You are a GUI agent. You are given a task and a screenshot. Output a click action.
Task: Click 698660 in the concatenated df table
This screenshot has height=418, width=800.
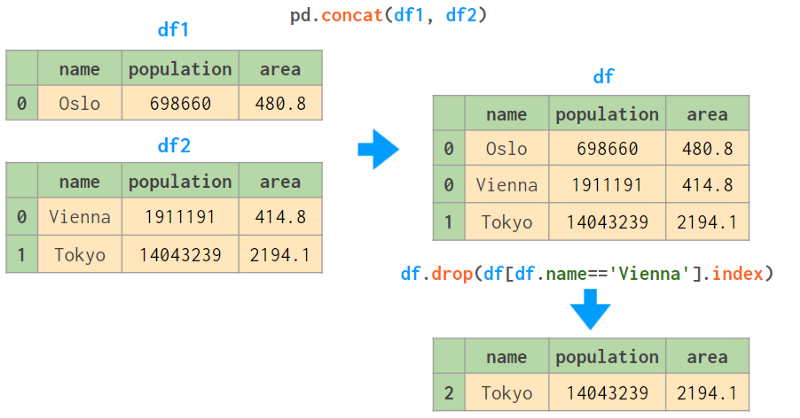(x=607, y=149)
